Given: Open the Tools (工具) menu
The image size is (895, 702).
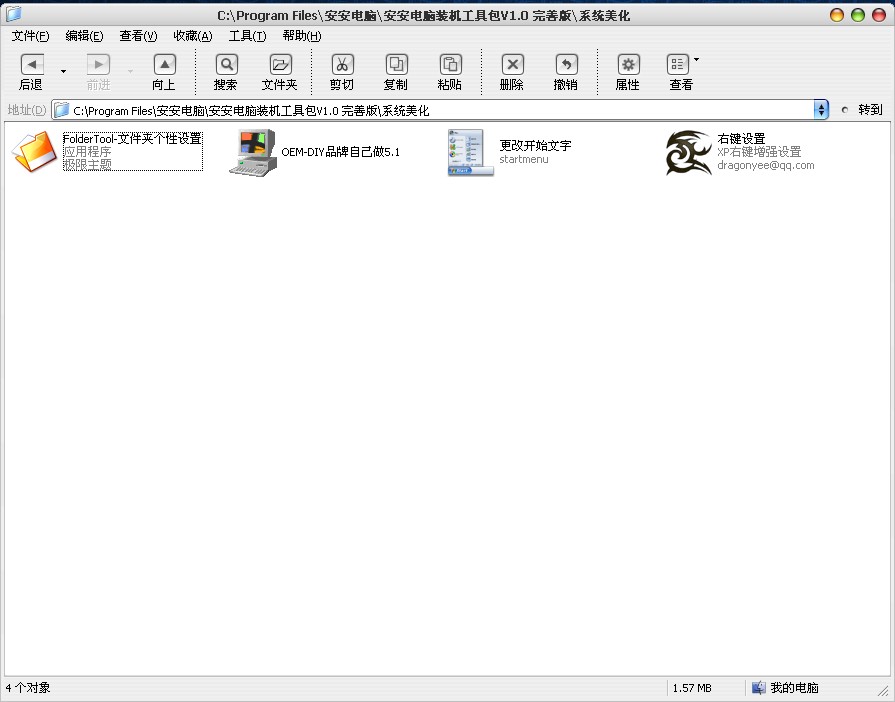Looking at the screenshot, I should pyautogui.click(x=247, y=36).
